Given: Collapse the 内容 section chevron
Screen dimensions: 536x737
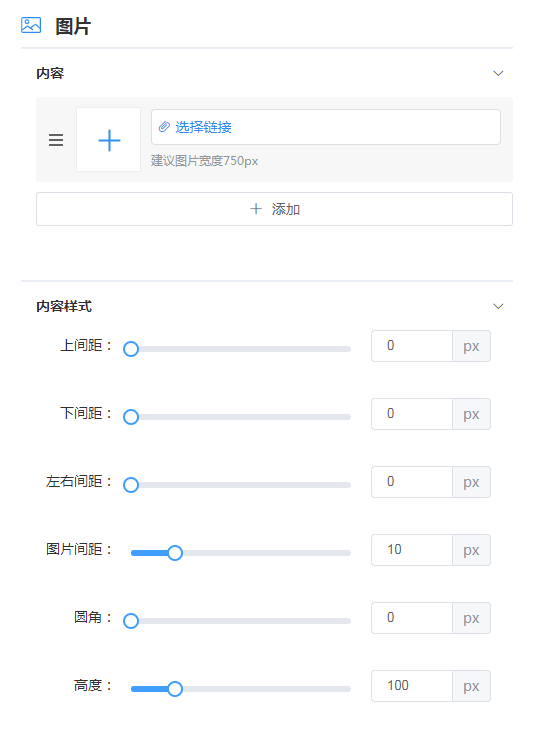Looking at the screenshot, I should click(x=498, y=73).
